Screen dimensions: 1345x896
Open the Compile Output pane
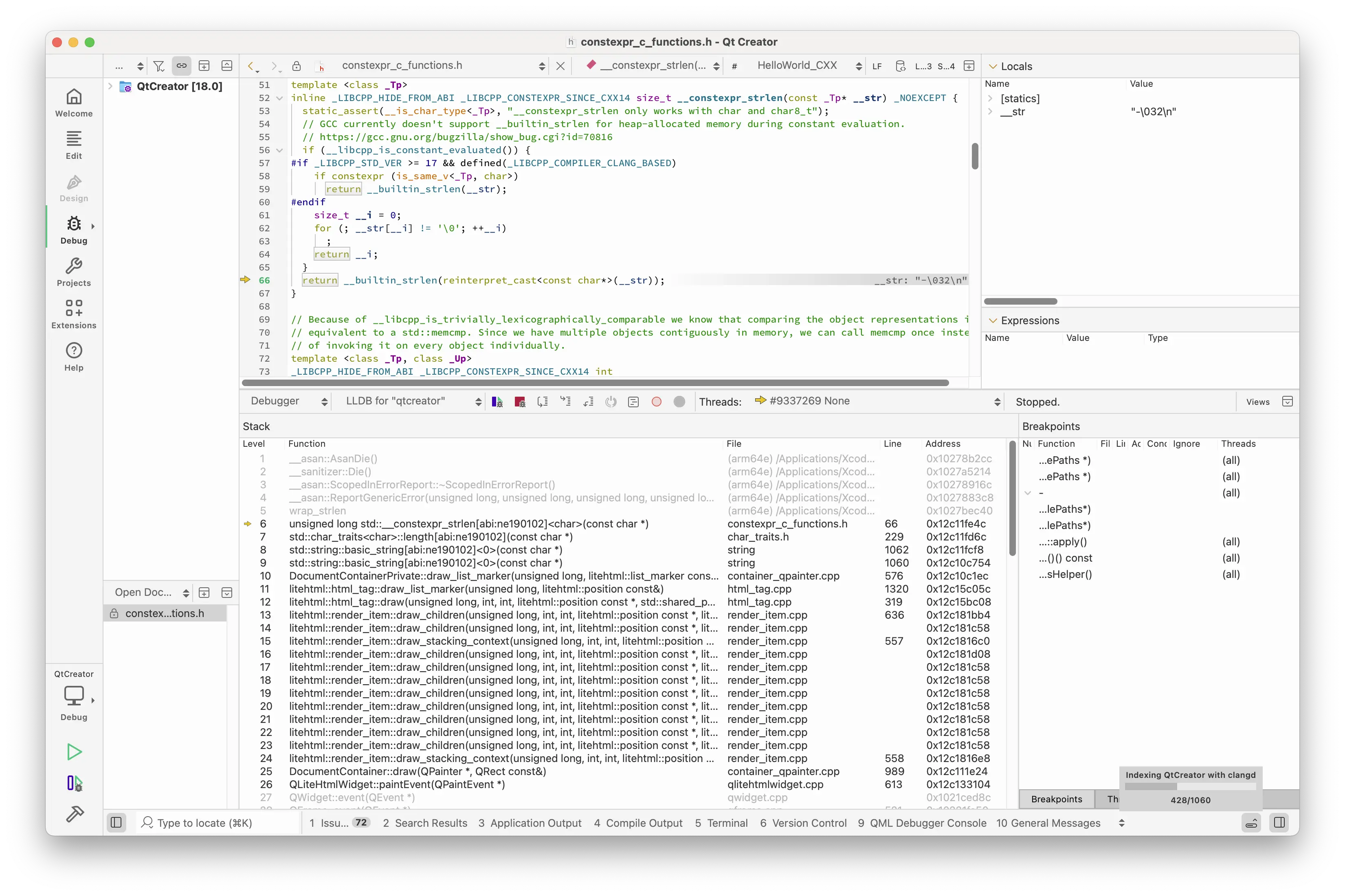click(x=637, y=823)
